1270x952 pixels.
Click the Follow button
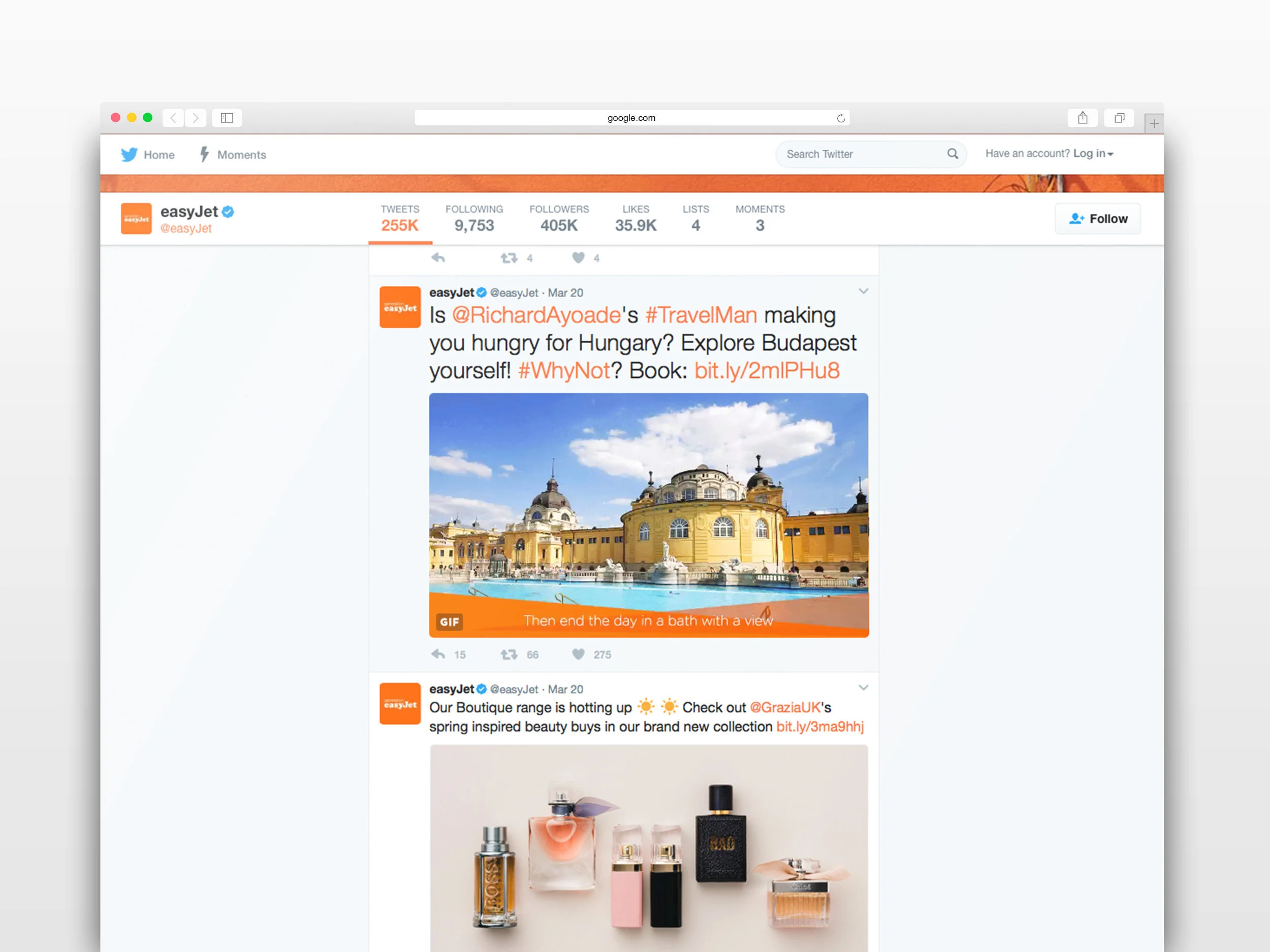pyautogui.click(x=1097, y=219)
